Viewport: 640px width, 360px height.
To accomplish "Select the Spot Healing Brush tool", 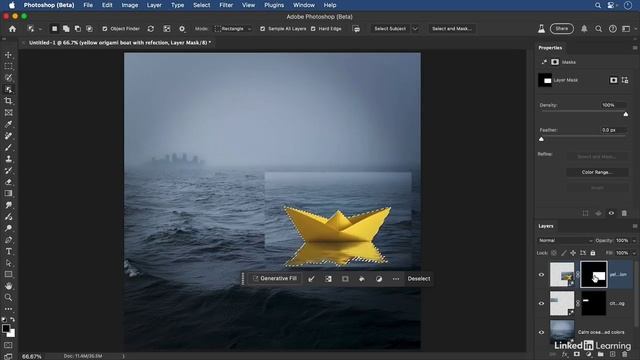I will click(x=8, y=136).
